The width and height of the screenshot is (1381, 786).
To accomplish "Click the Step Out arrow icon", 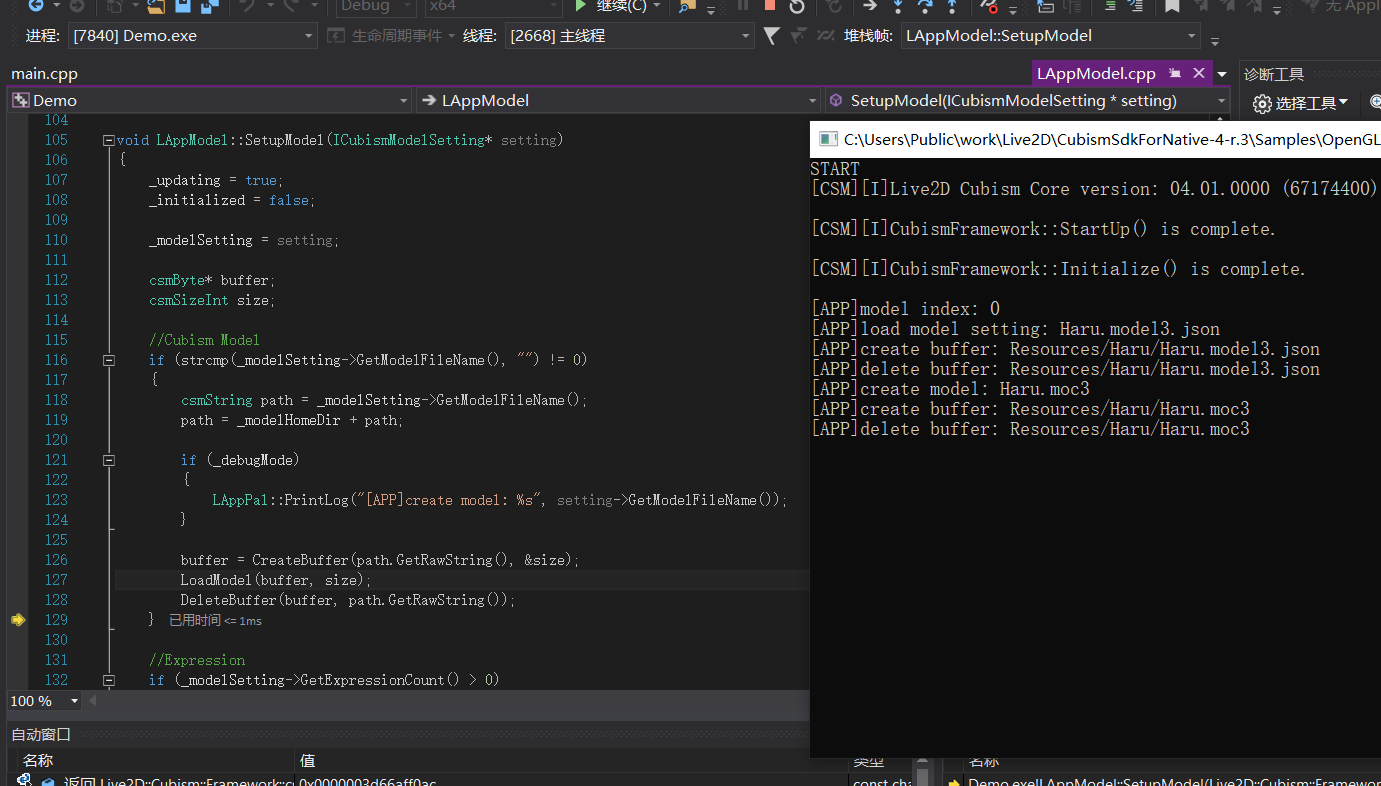I will pos(952,6).
